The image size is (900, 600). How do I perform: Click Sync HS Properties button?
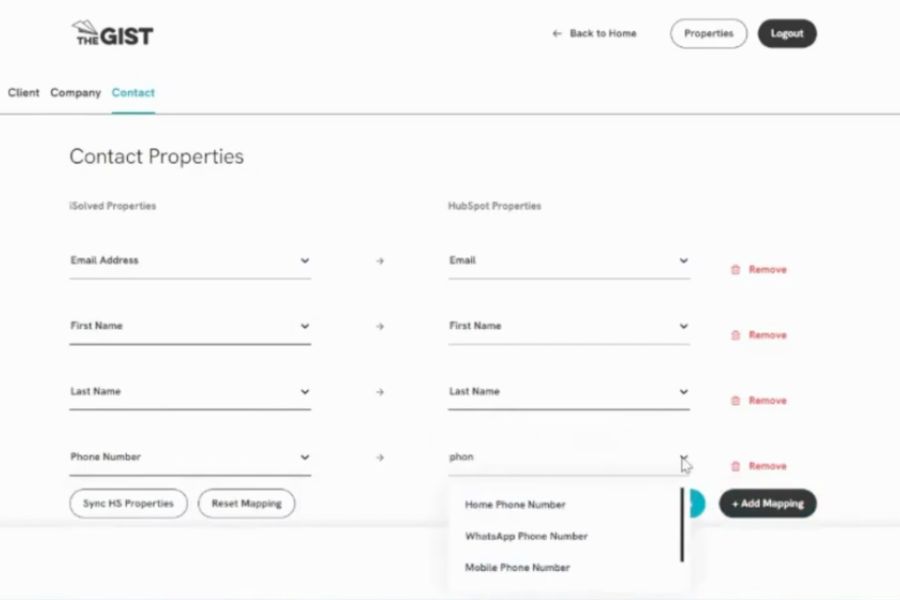(x=128, y=504)
